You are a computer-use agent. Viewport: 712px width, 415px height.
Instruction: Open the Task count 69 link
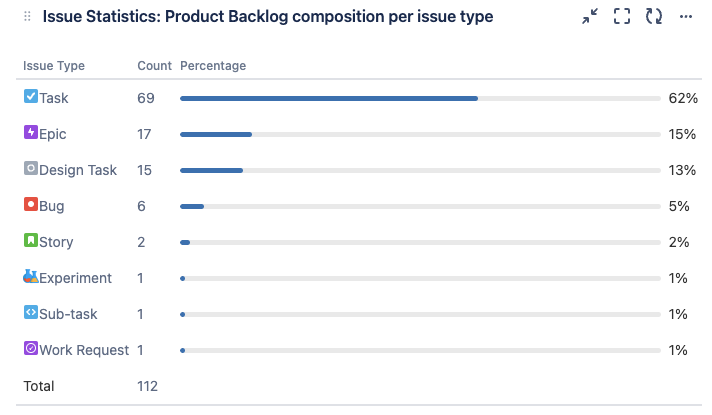[x=146, y=98]
